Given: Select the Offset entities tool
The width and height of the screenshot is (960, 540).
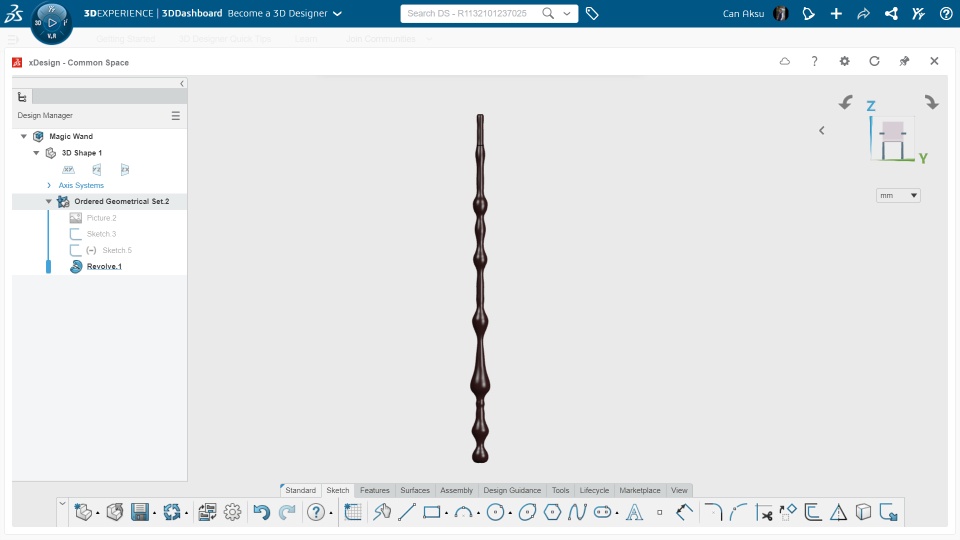Looking at the screenshot, I should click(x=813, y=512).
